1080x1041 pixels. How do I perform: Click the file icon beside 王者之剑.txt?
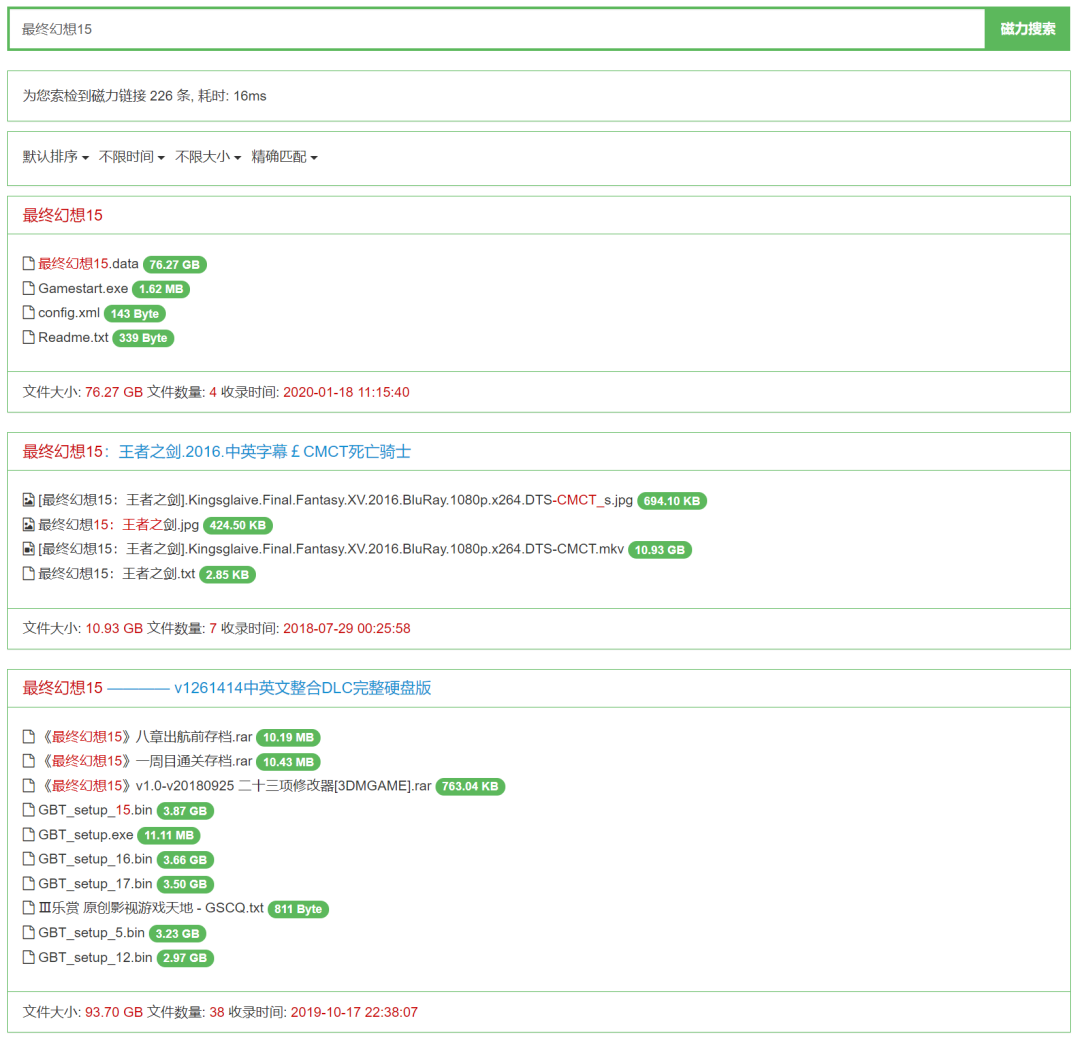(x=28, y=573)
